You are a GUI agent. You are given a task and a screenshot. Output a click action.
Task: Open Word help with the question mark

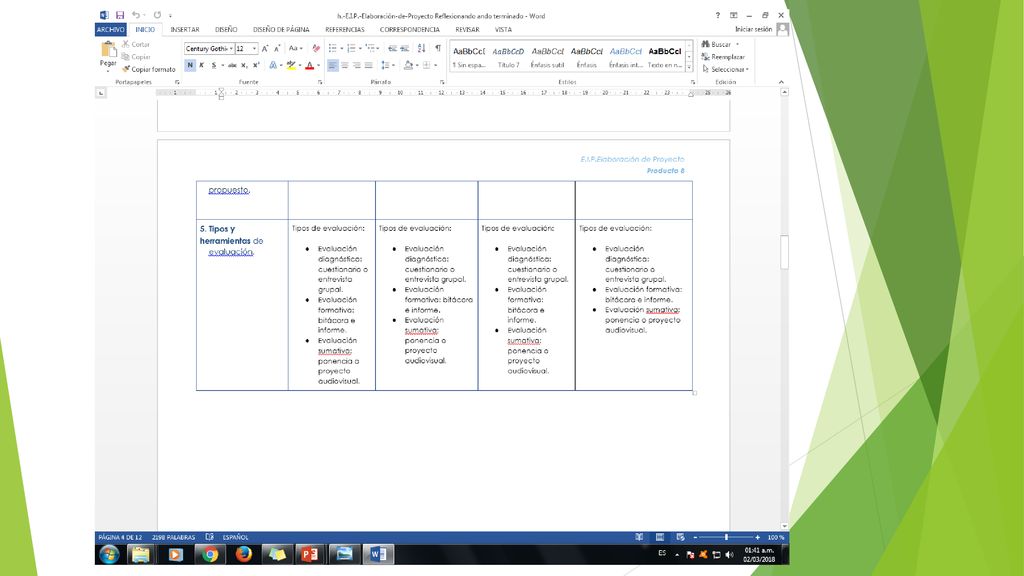[717, 15]
